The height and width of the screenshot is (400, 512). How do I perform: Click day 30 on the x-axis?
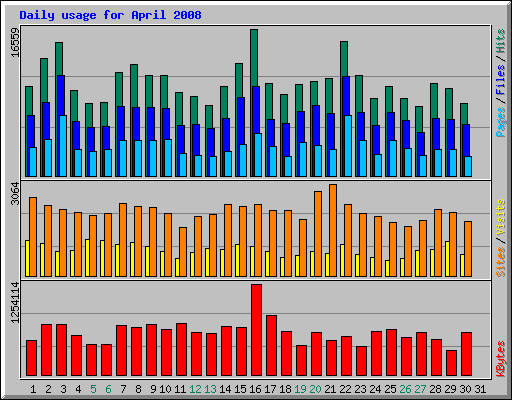pyautogui.click(x=465, y=389)
